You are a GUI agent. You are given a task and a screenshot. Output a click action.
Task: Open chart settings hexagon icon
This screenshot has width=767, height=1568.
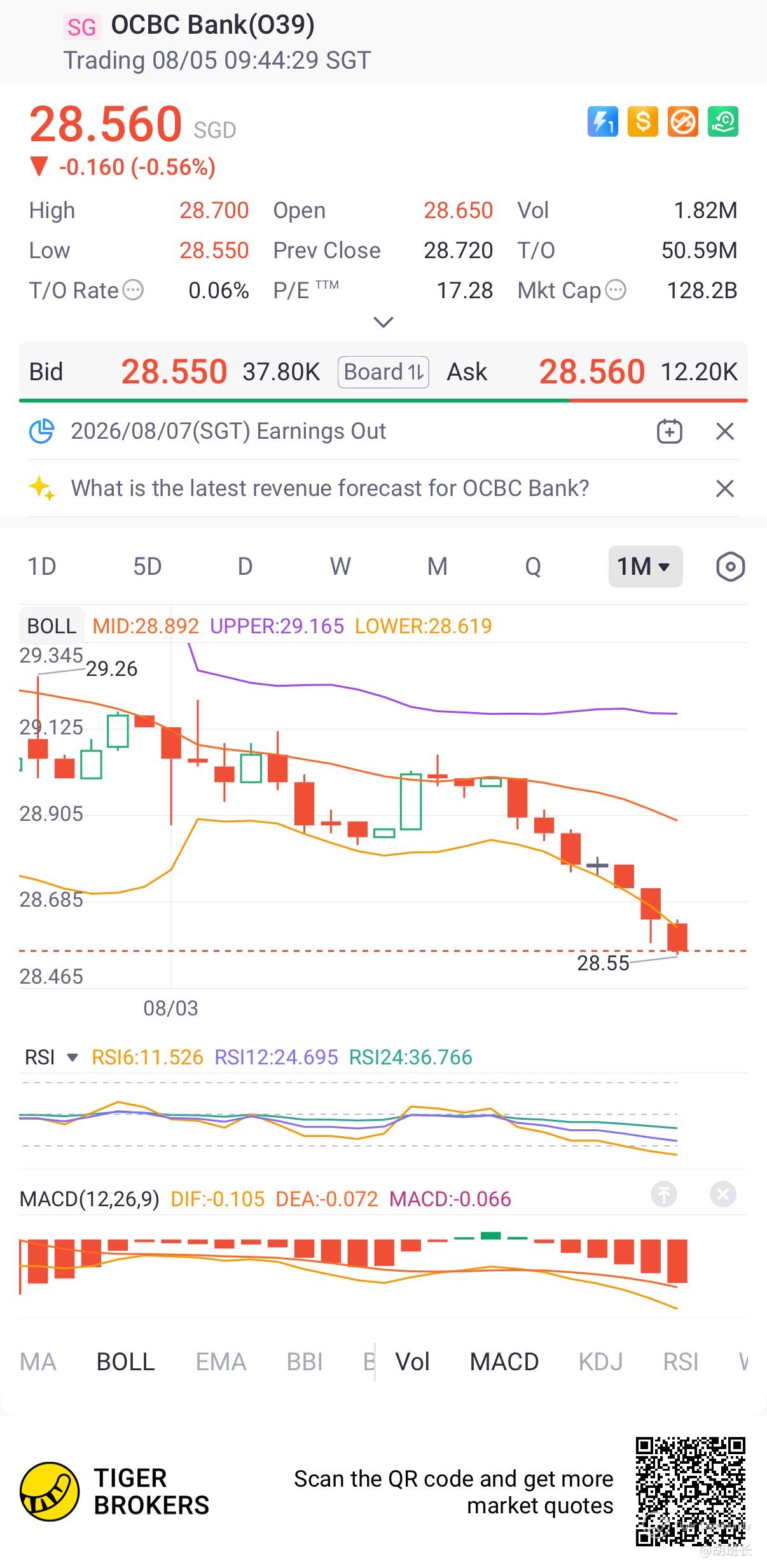(730, 566)
